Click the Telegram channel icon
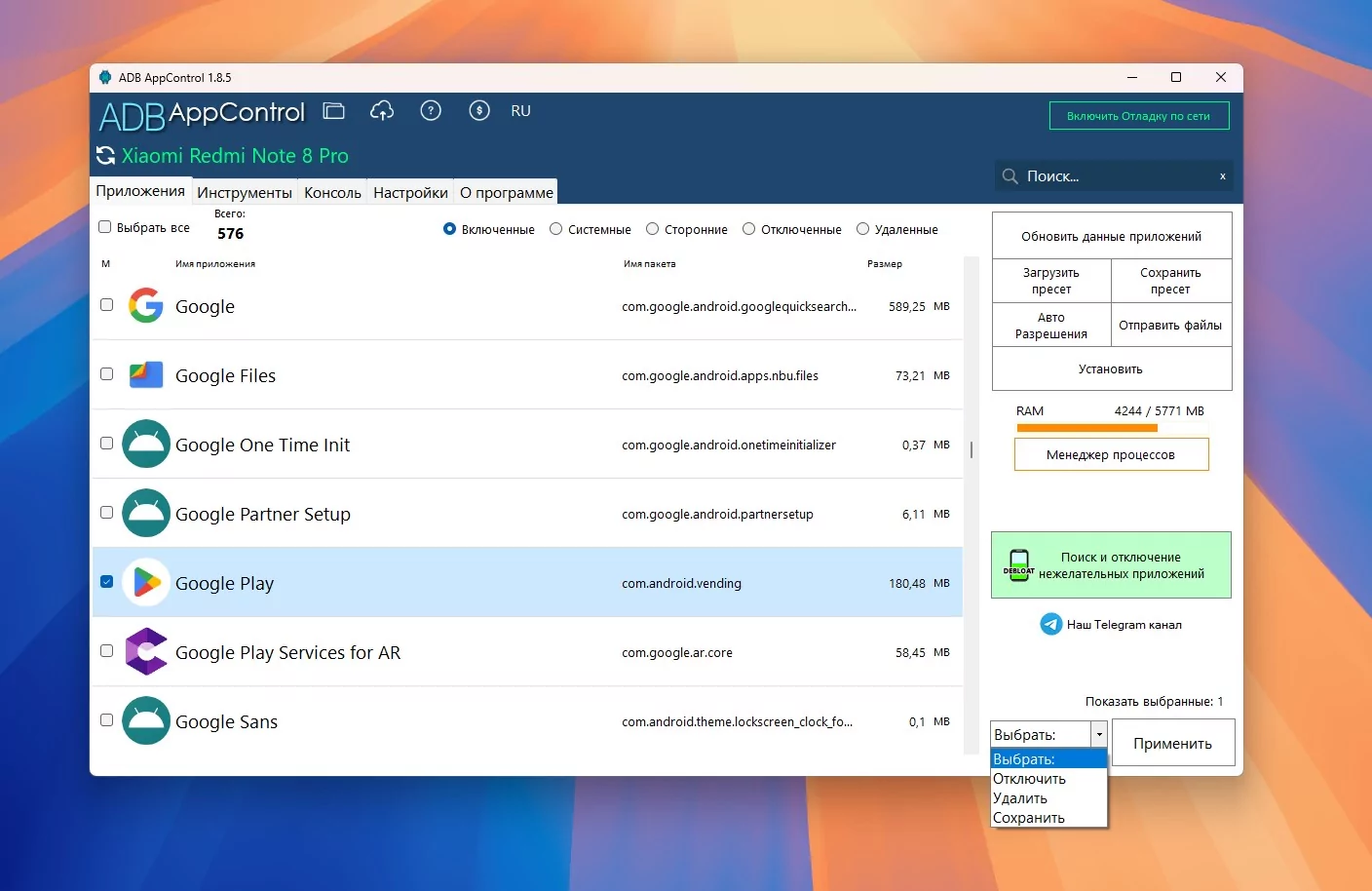This screenshot has width=1372, height=891. pyautogui.click(x=1051, y=624)
